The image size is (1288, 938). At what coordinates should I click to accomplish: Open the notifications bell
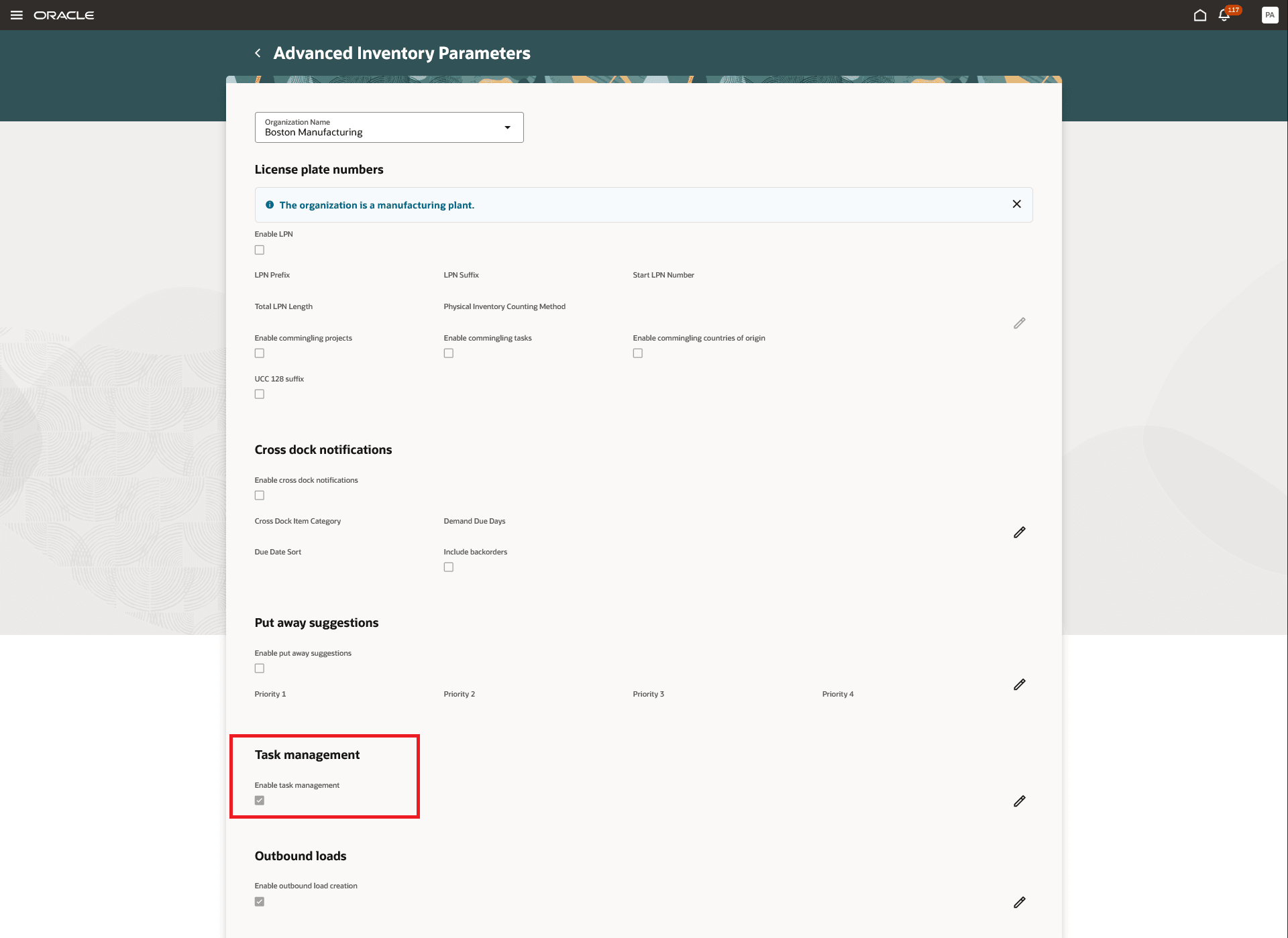(x=1224, y=15)
